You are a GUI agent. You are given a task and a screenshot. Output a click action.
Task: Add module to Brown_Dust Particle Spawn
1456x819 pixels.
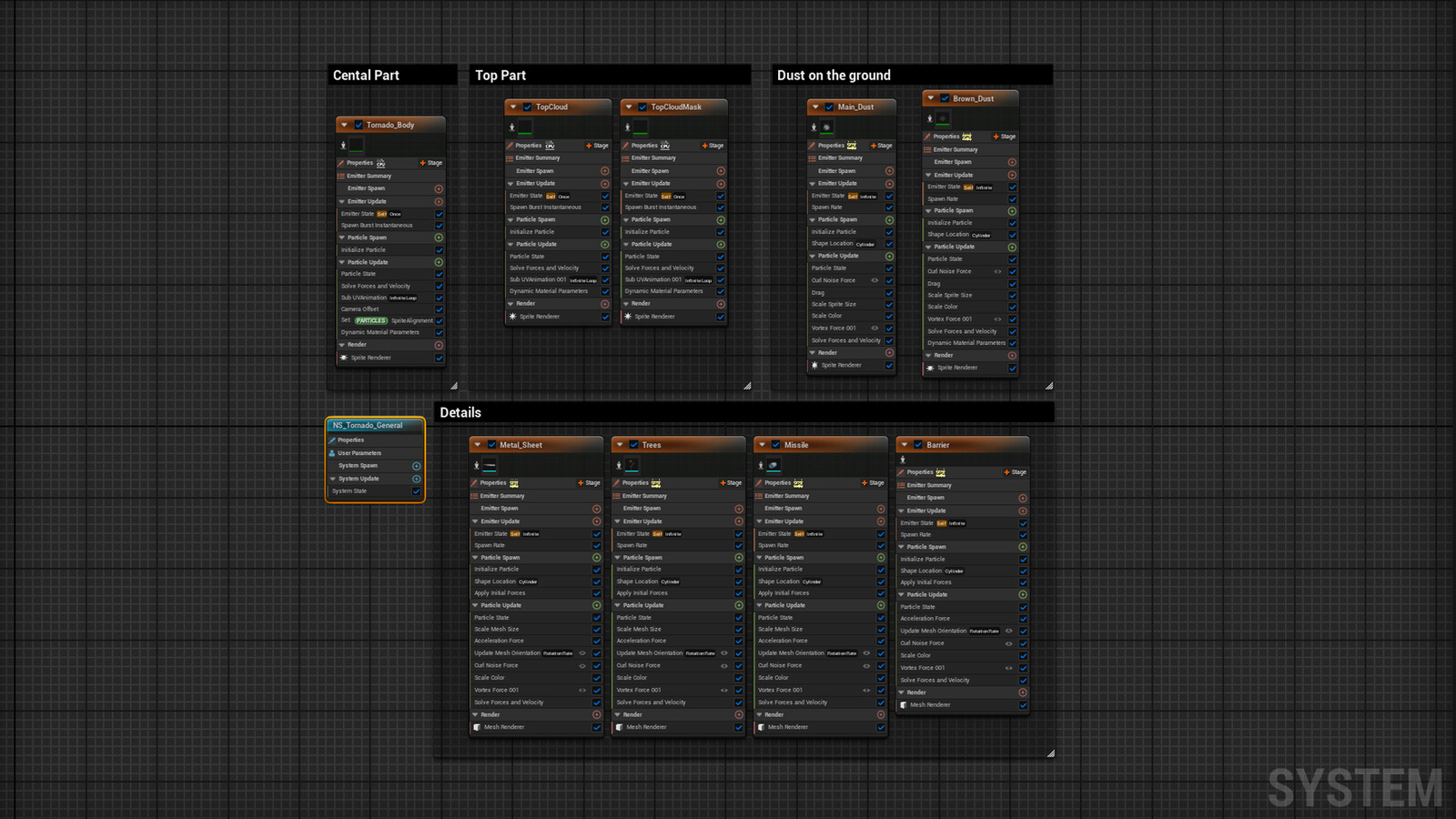tap(1012, 210)
